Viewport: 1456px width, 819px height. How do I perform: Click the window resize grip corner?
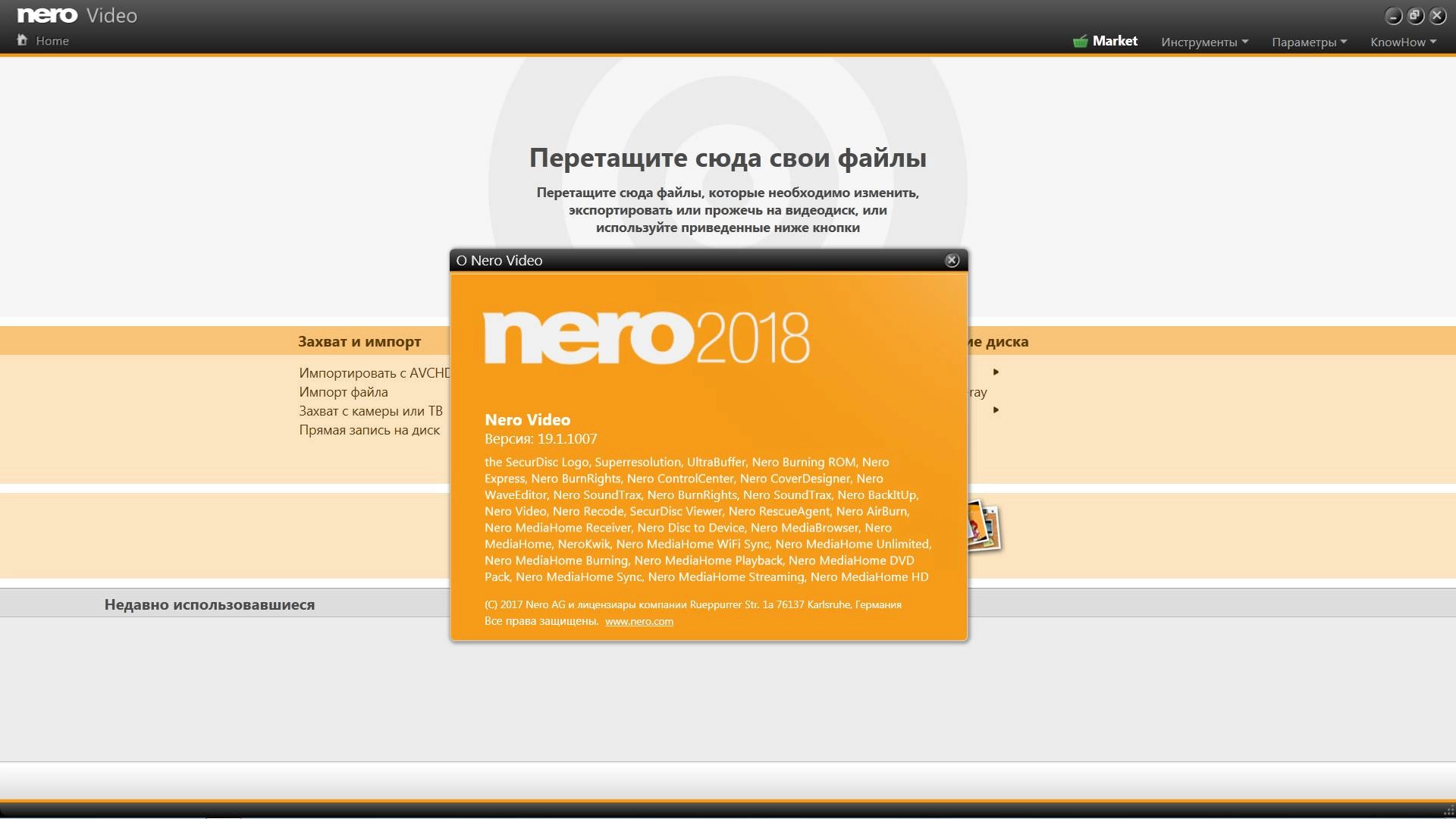click(x=1448, y=811)
